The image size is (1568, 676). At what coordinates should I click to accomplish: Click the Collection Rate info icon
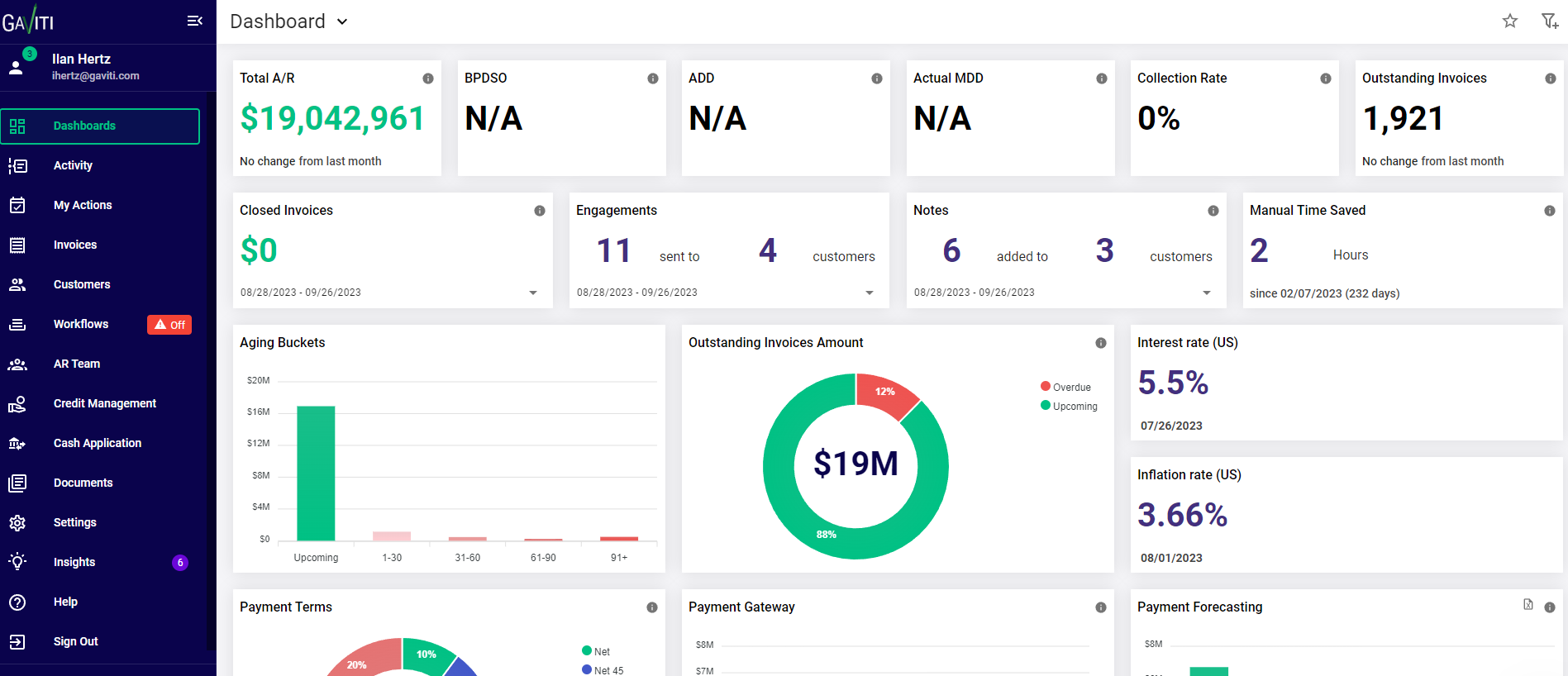coord(1326,79)
